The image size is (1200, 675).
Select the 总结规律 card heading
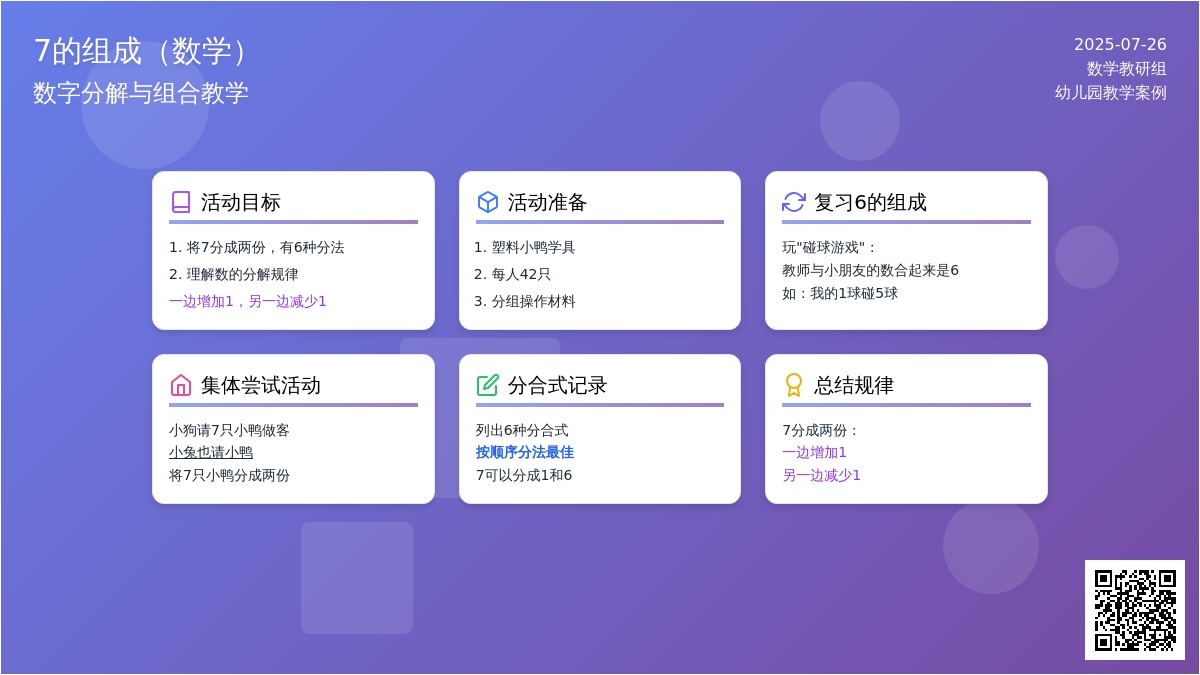click(x=854, y=385)
